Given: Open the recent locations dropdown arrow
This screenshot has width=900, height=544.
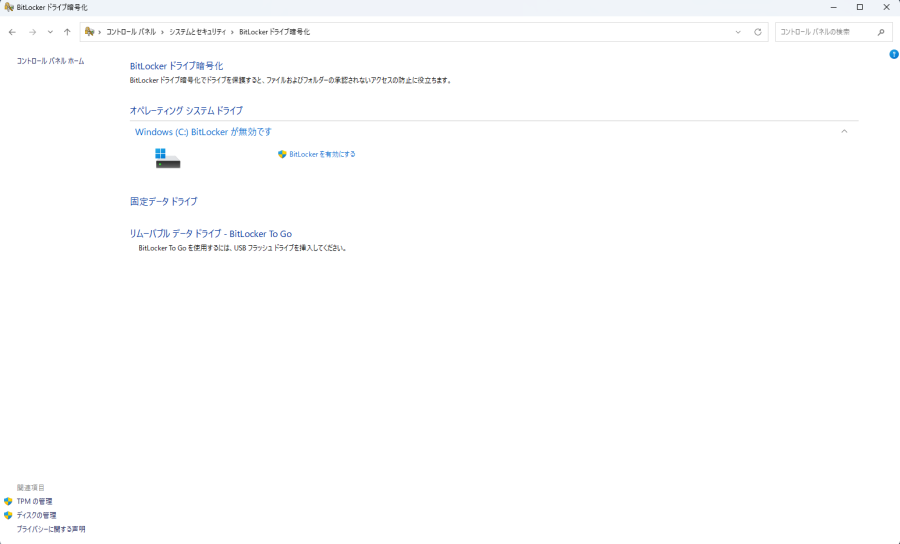Looking at the screenshot, I should [51, 32].
